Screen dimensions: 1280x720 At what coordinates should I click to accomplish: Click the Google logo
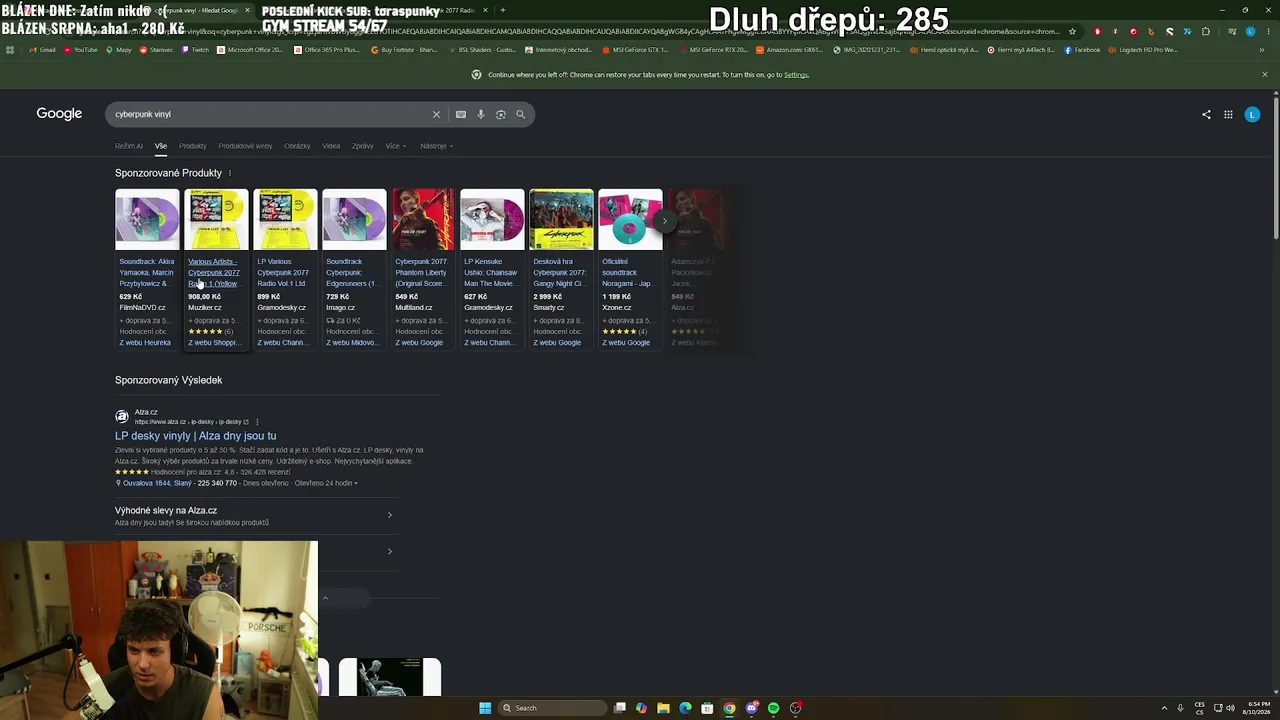point(59,114)
